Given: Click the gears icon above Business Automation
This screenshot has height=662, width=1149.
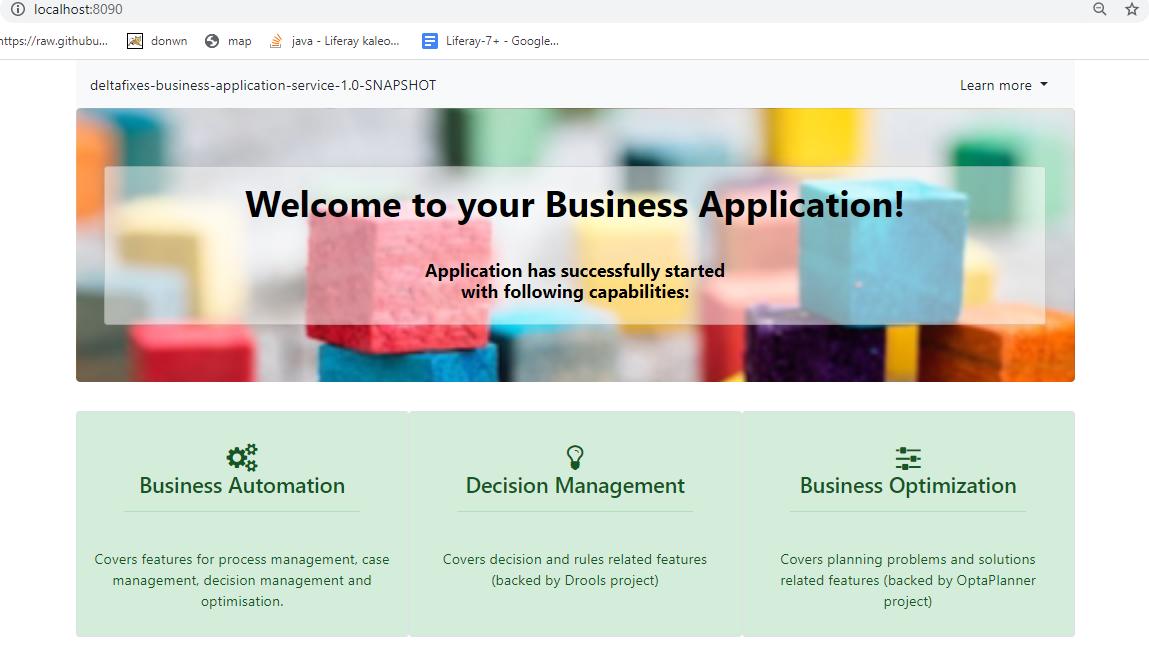Looking at the screenshot, I should [242, 457].
